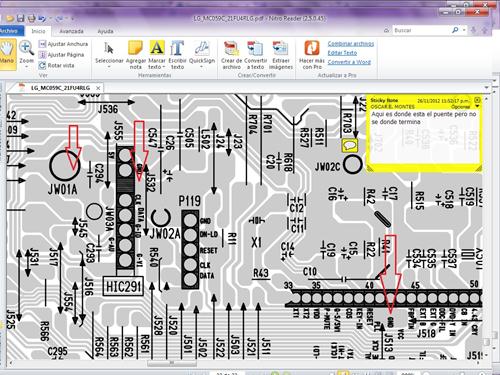Choose the Marcar texto highlighter tool

click(157, 55)
